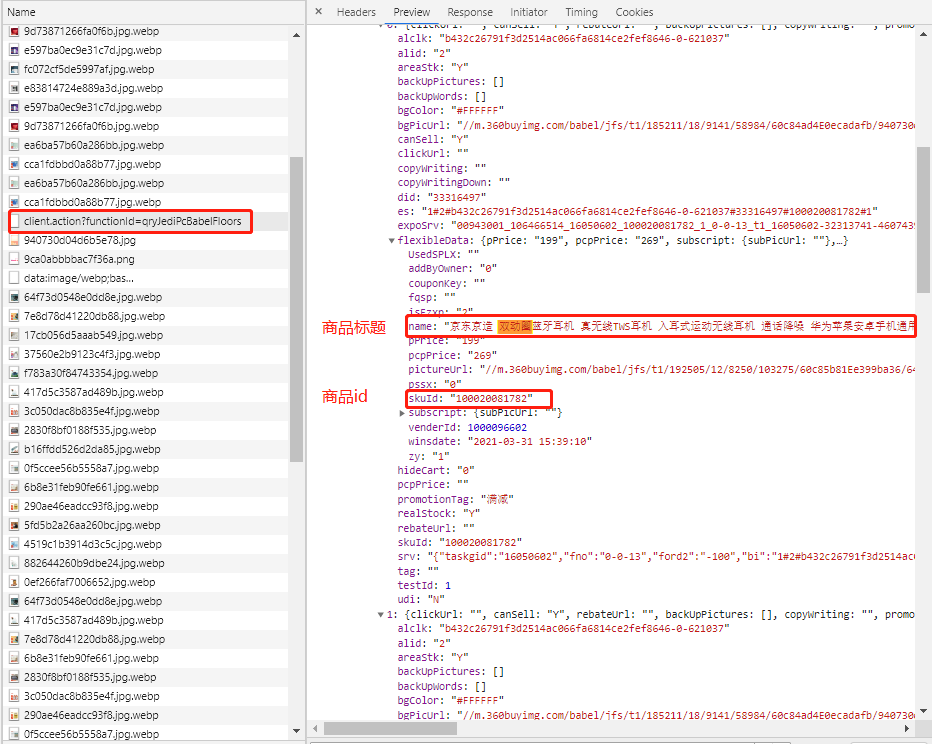Click request list scroll-down arrow
Image resolution: width=932 pixels, height=744 pixels.
[x=296, y=731]
